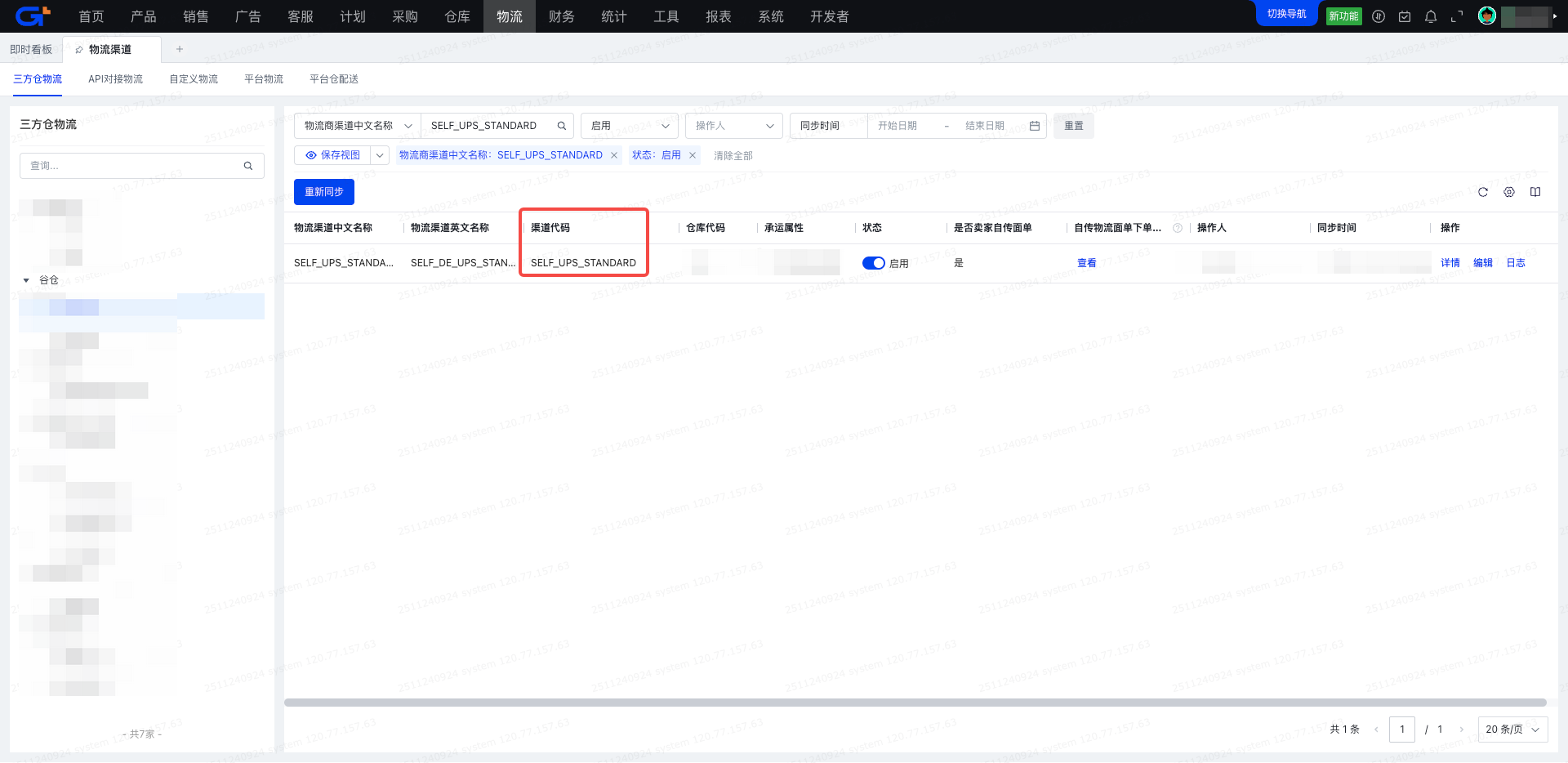Disable the 启用 status switch
The image size is (1568, 763).
tap(874, 263)
